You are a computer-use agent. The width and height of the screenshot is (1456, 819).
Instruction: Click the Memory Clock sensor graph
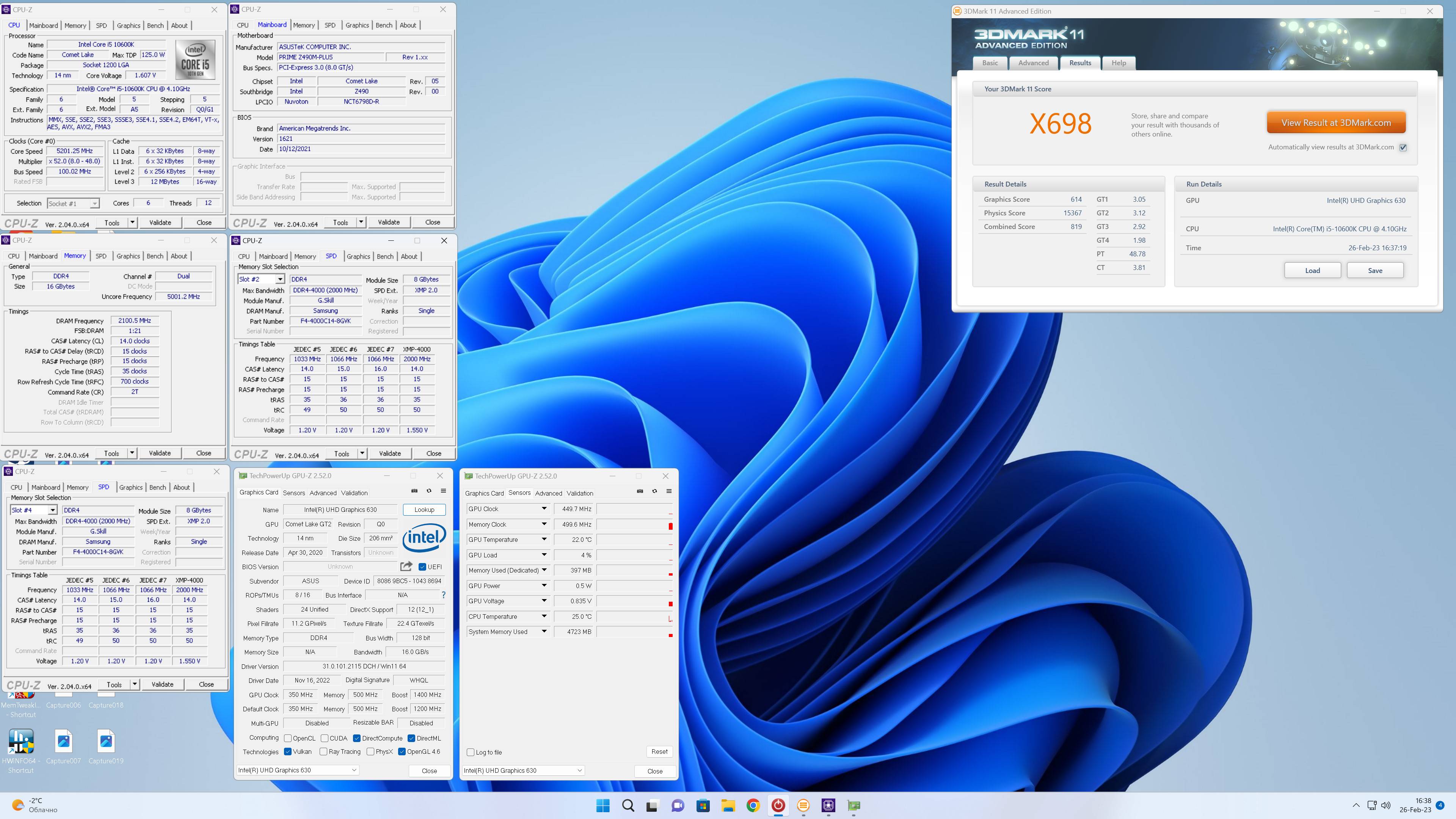(635, 524)
